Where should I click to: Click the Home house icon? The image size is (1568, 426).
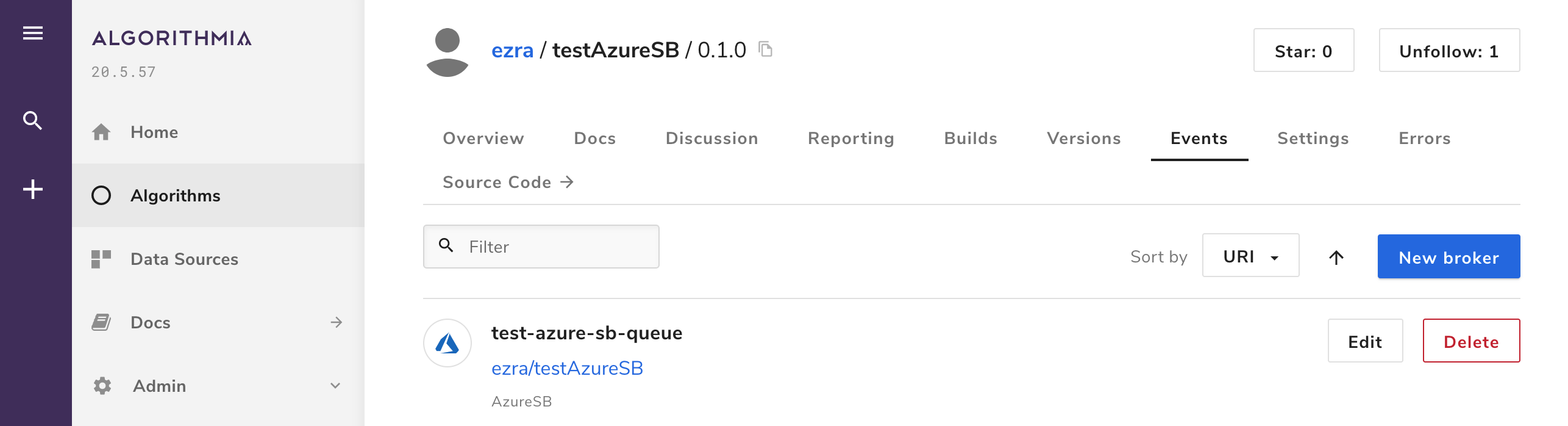[x=101, y=132]
